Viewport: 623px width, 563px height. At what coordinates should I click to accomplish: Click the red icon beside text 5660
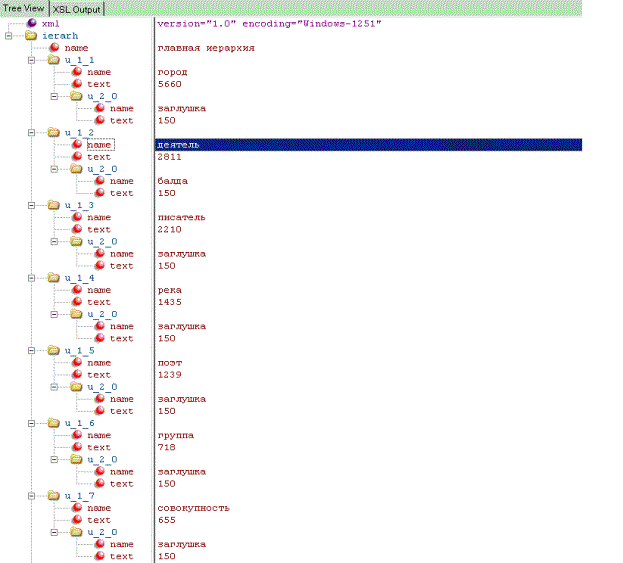click(76, 84)
